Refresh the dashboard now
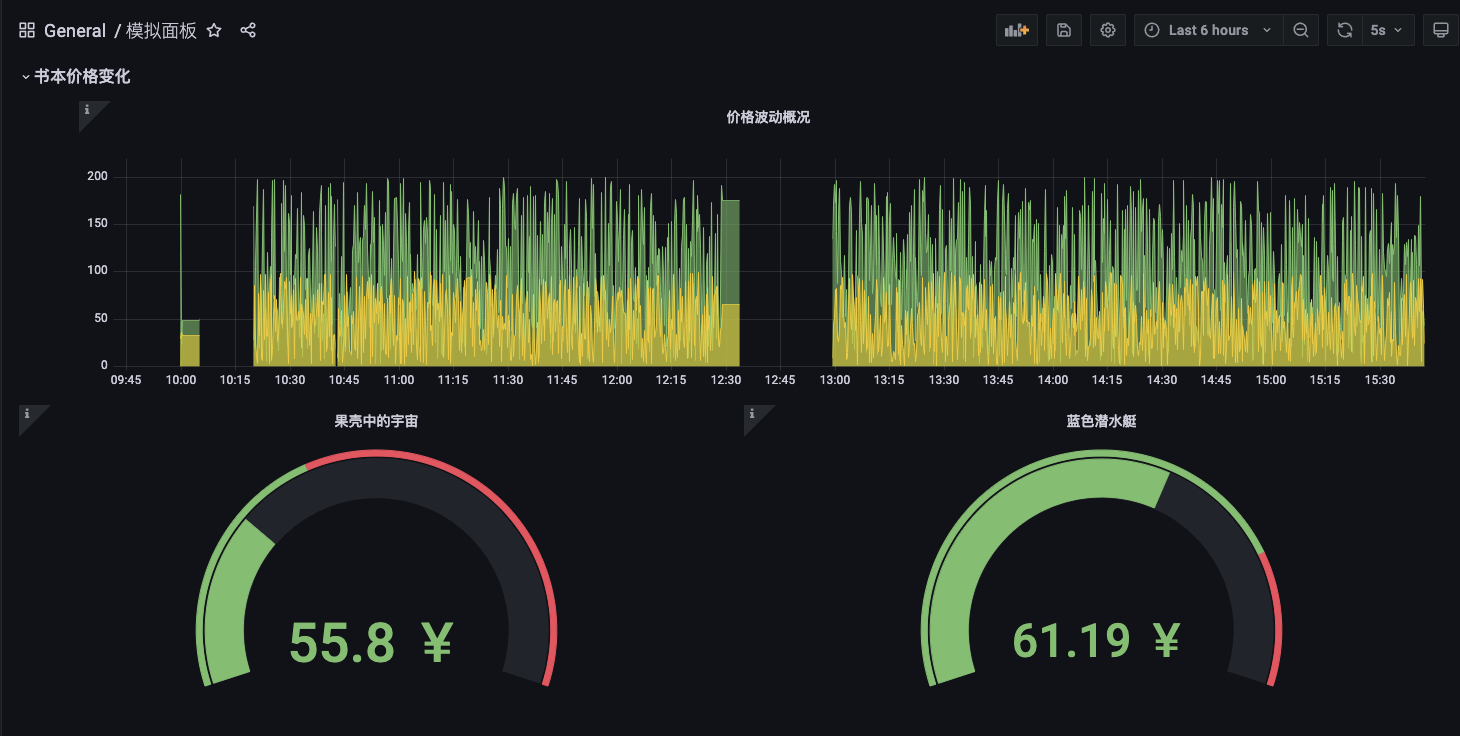 pyautogui.click(x=1345, y=30)
